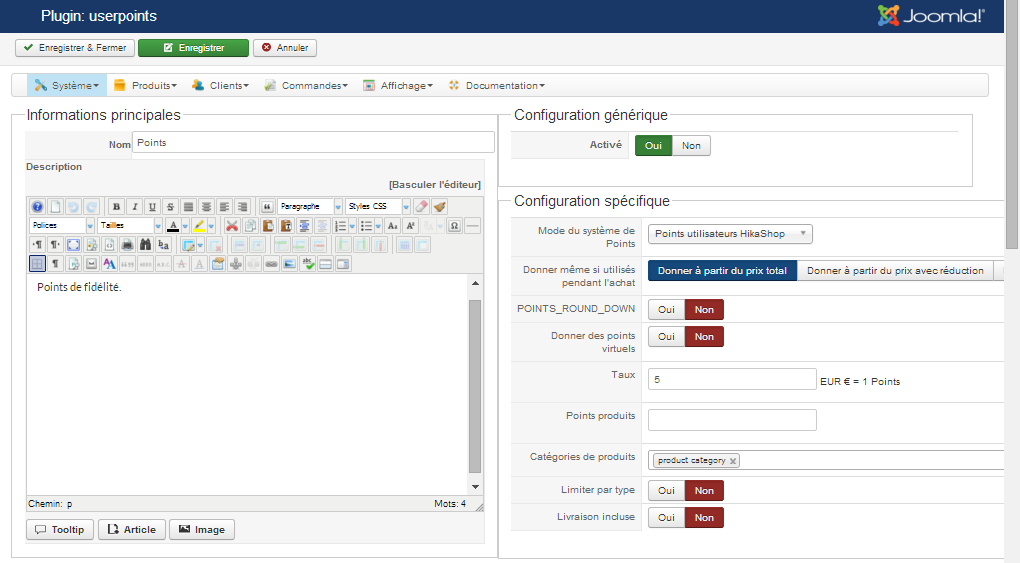Enable POINTS_ROUND_DOWN by choosing Oui
1020x563 pixels.
tap(667, 310)
